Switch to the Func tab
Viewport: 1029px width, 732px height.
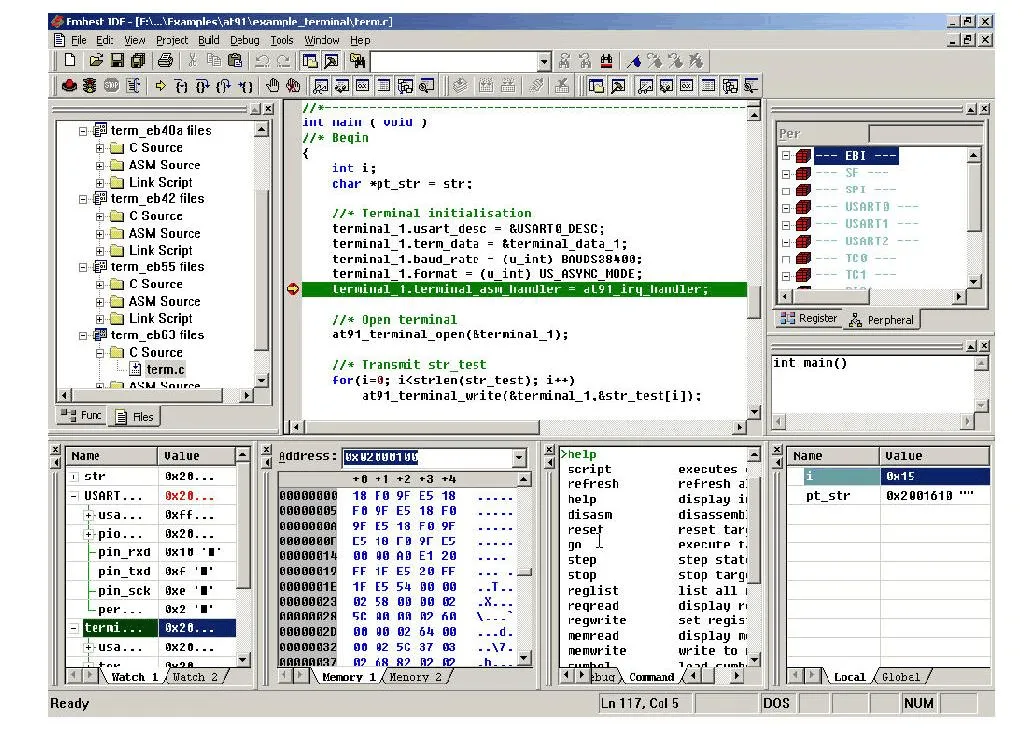tap(82, 416)
